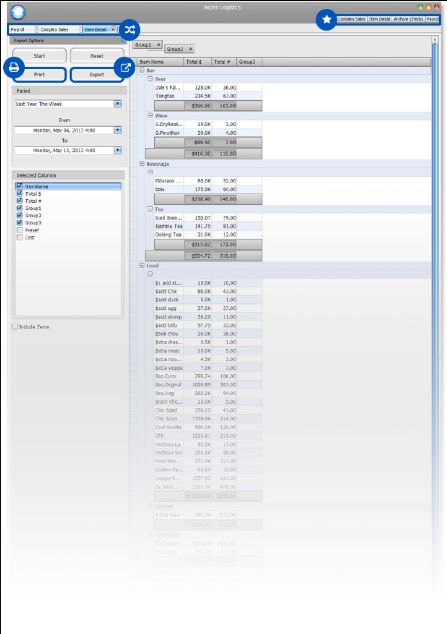Select the Chix Soup item row

208,418
